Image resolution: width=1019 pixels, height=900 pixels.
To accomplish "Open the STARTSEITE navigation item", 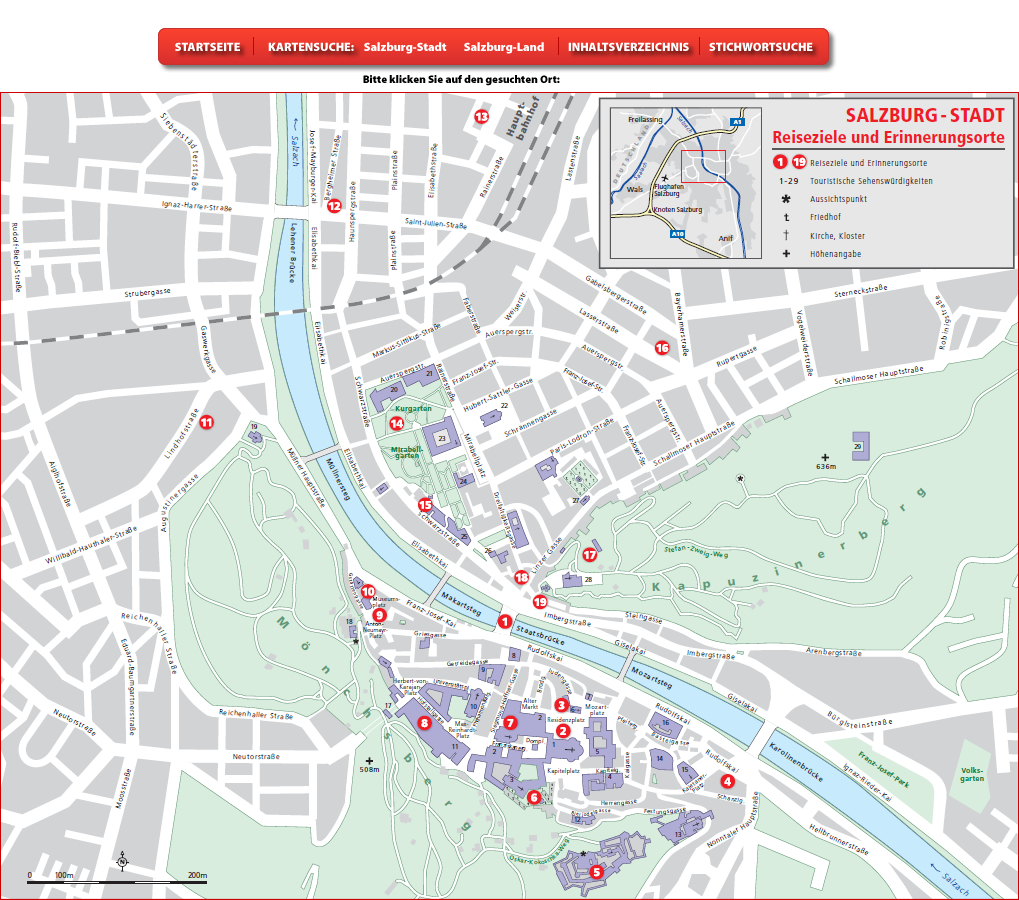I will 207,47.
